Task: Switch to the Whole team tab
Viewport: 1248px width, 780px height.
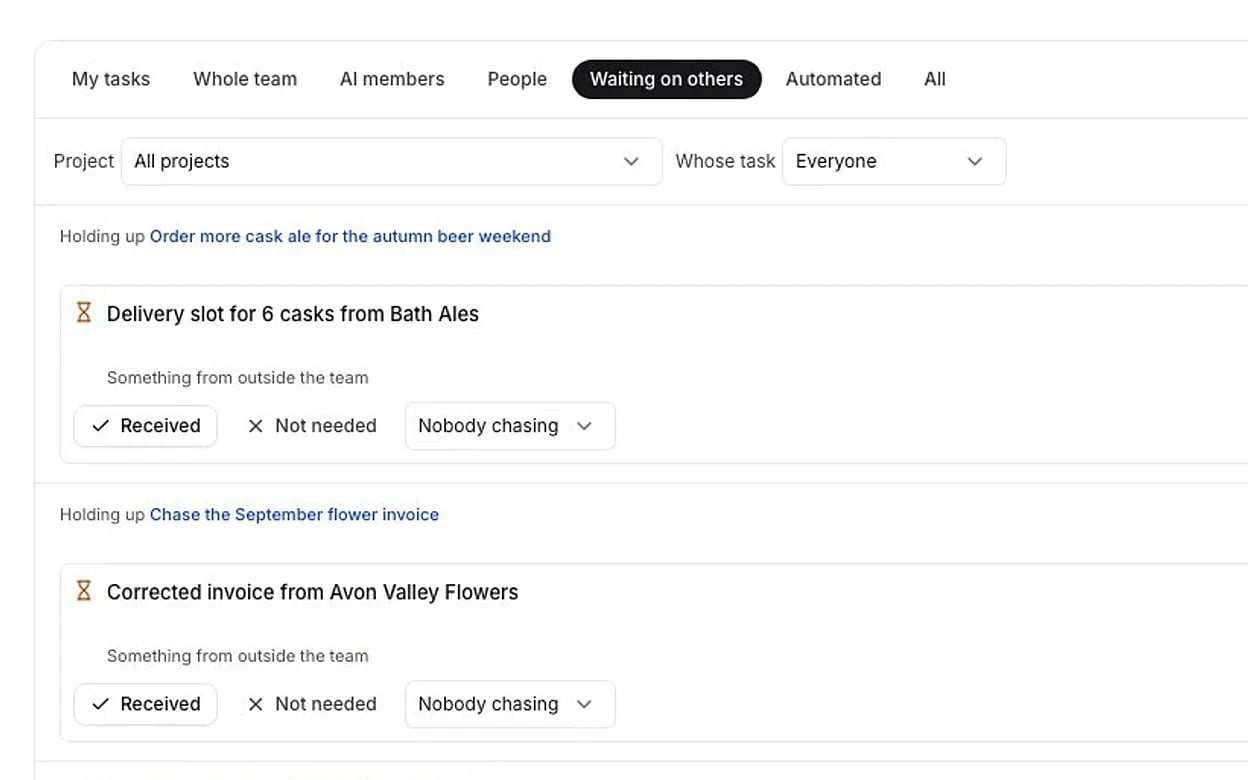Action: click(x=245, y=79)
